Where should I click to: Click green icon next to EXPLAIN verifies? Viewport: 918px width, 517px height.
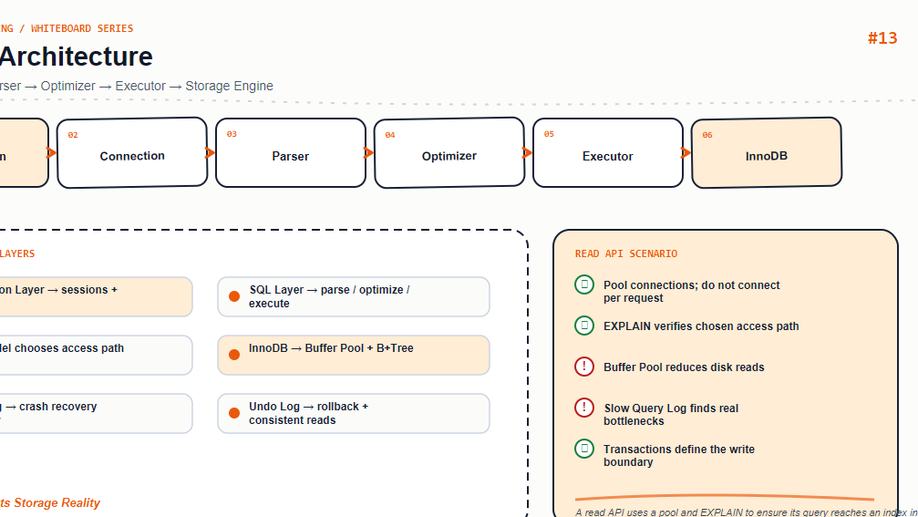coord(584,326)
